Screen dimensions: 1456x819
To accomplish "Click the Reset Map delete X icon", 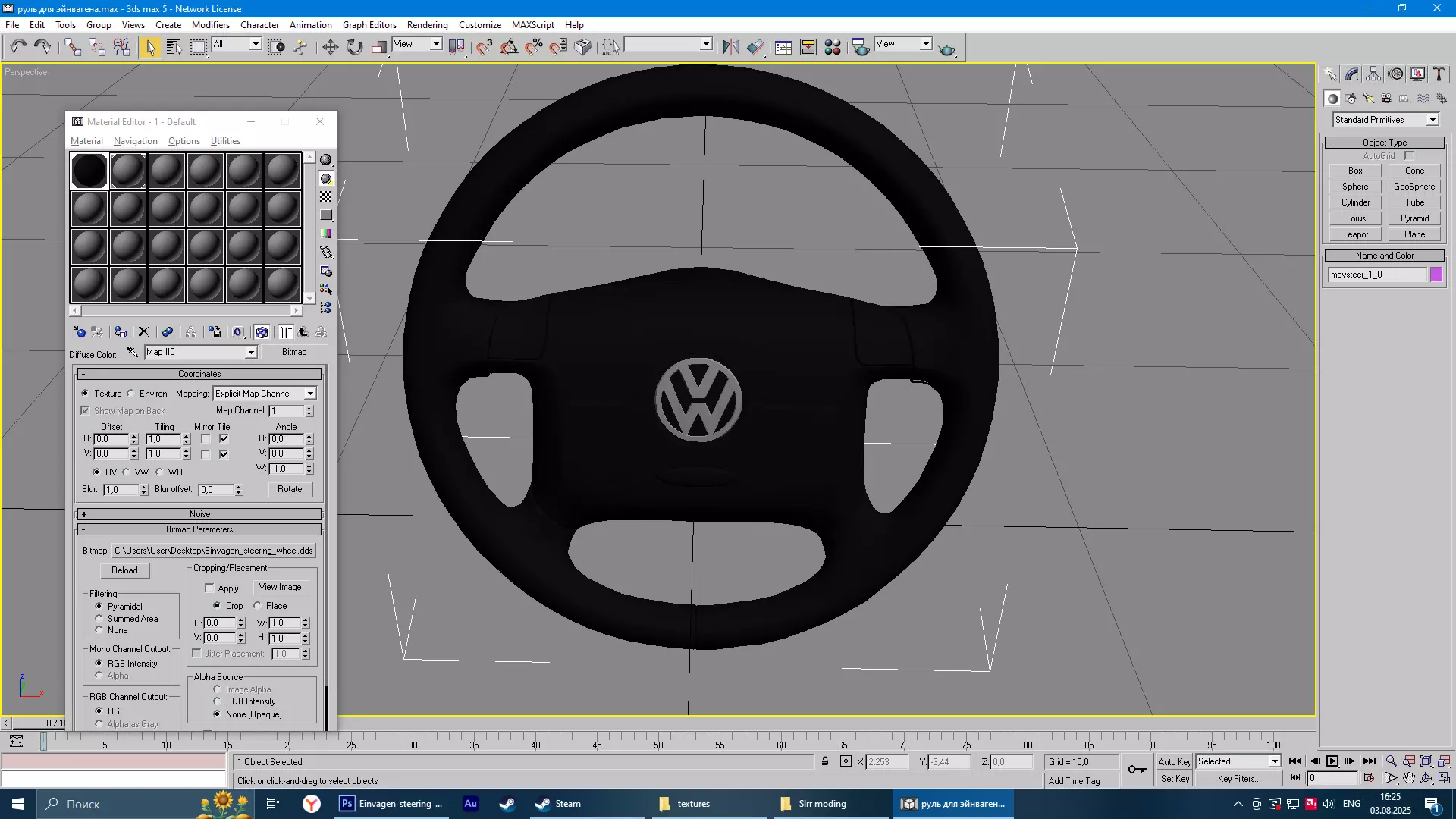I will [143, 332].
